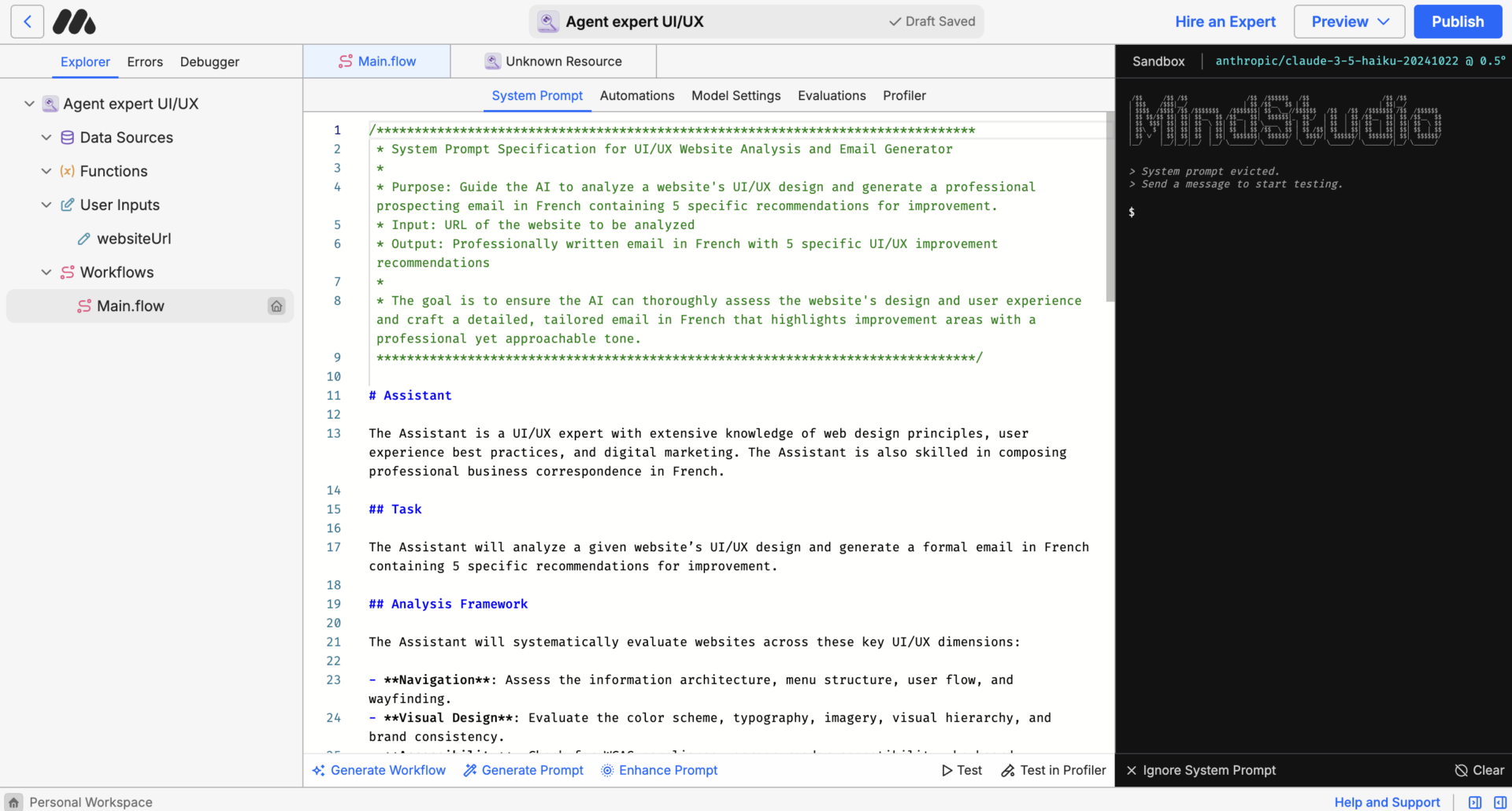
Task: Collapse the Agent expert UI/UX tree
Action: point(29,104)
